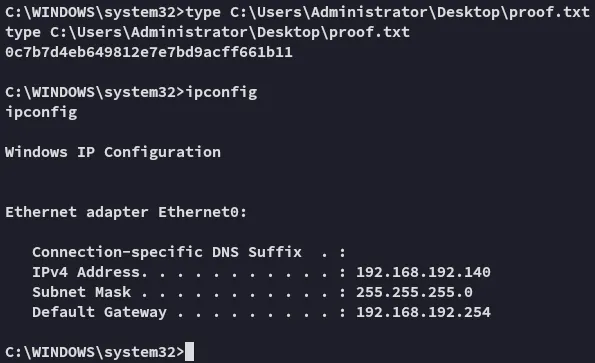Click the last 'C:\WINDOWS\system32>' prompt text
Screen dimensions: 595x363
[x=95, y=352]
